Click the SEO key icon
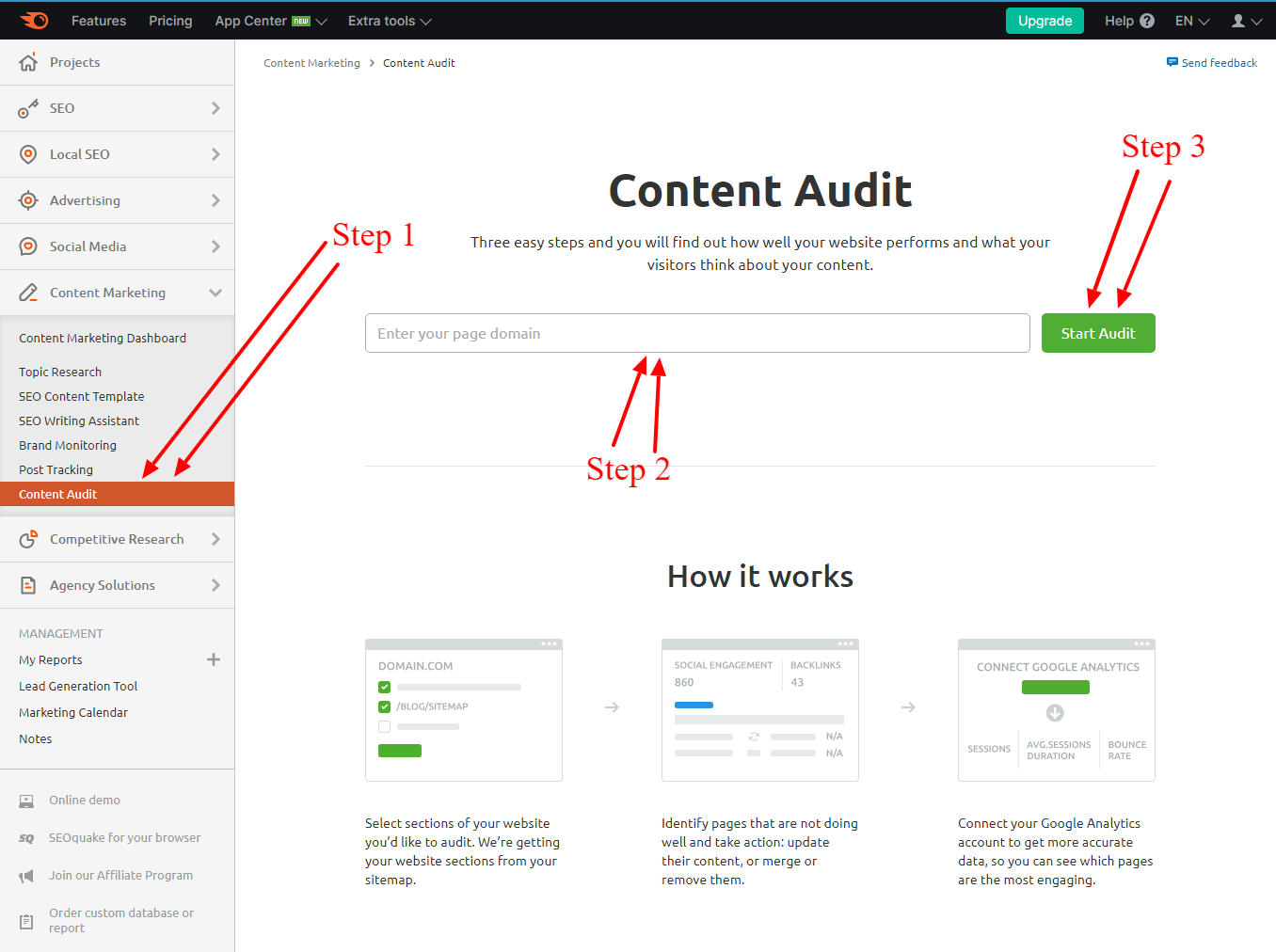The image size is (1276, 952). click(x=28, y=108)
